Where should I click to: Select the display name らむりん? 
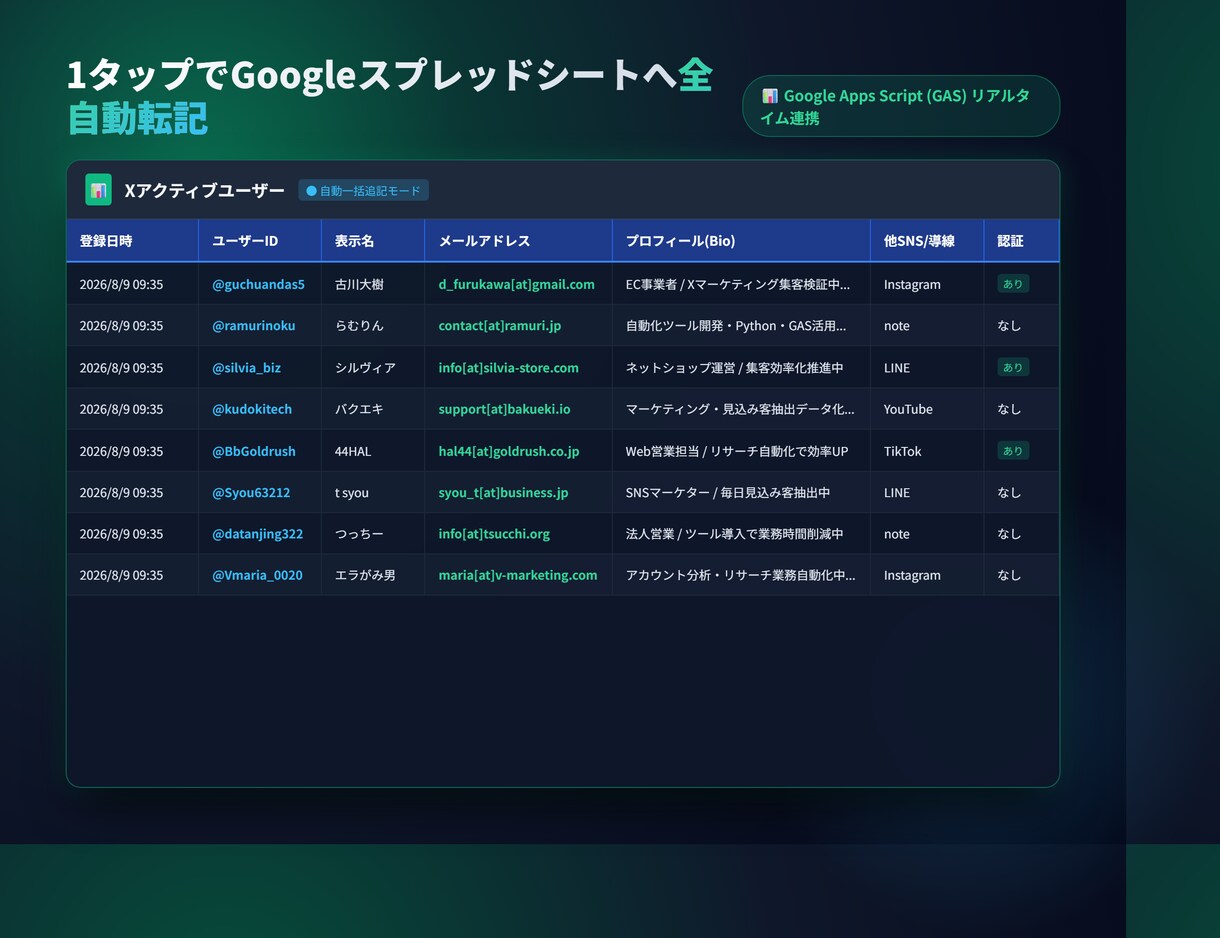(x=359, y=326)
